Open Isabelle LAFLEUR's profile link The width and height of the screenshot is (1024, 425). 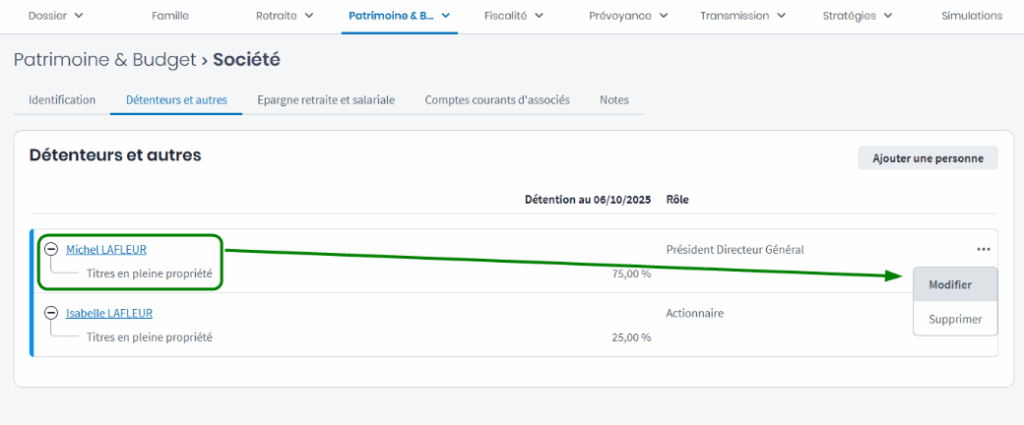point(109,313)
